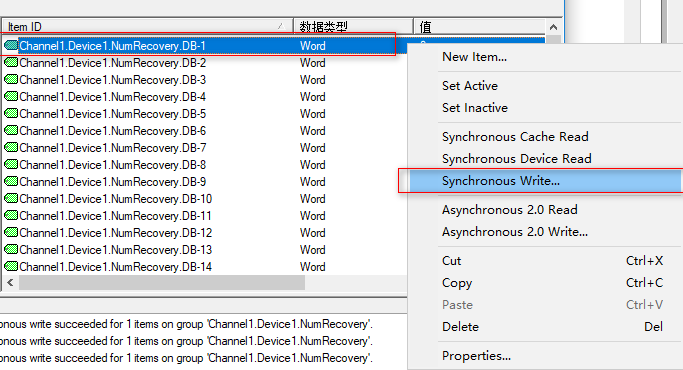This screenshot has width=683, height=370.
Task: Click the tag icon for NumRecovery.DB-1
Action: 11,45
